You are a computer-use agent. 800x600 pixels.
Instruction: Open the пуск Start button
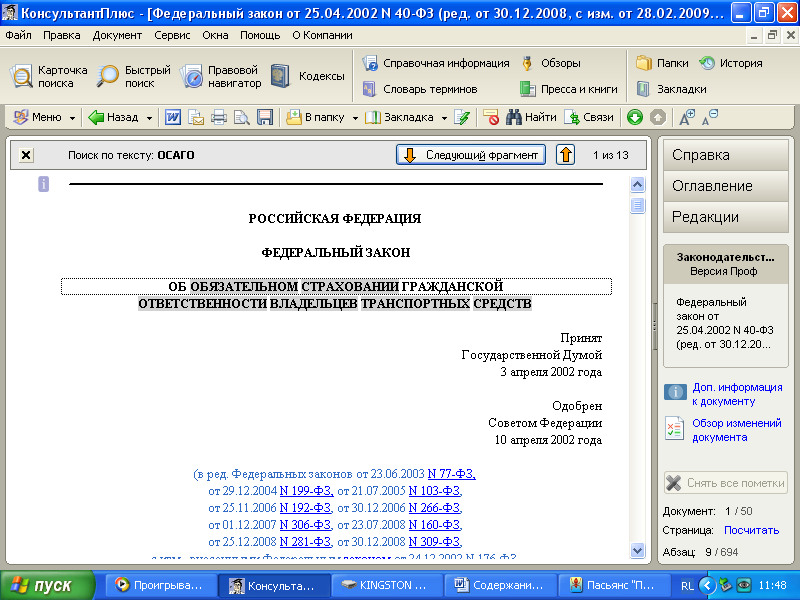point(47,585)
